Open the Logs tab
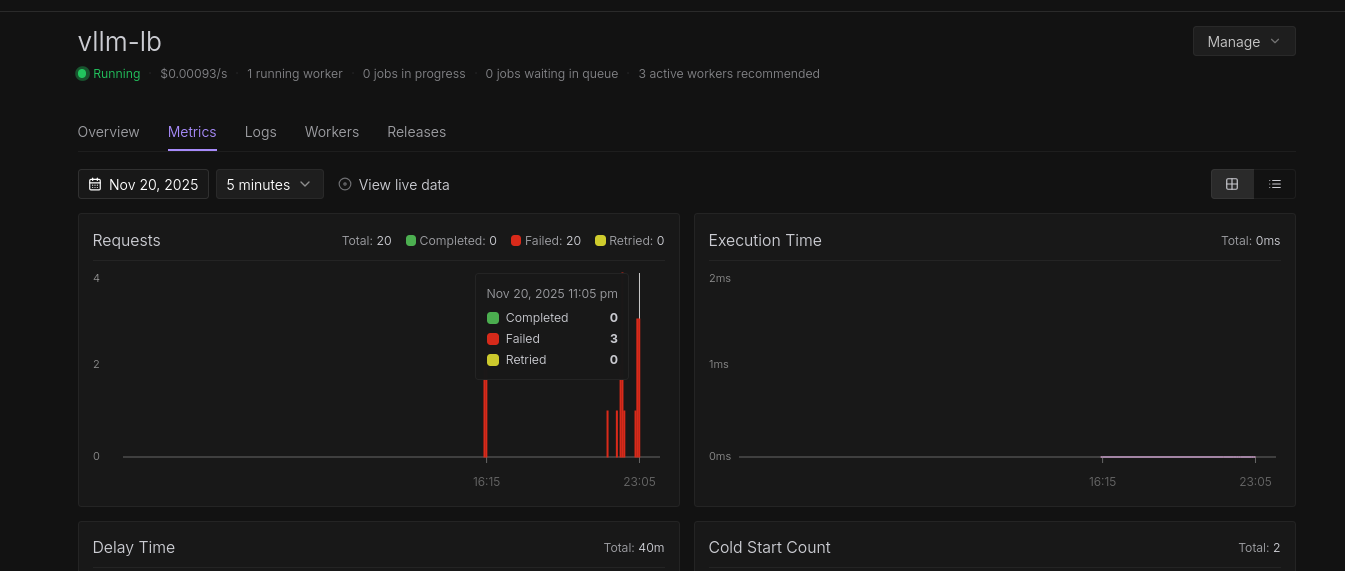Image resolution: width=1345 pixels, height=571 pixels. coord(260,132)
